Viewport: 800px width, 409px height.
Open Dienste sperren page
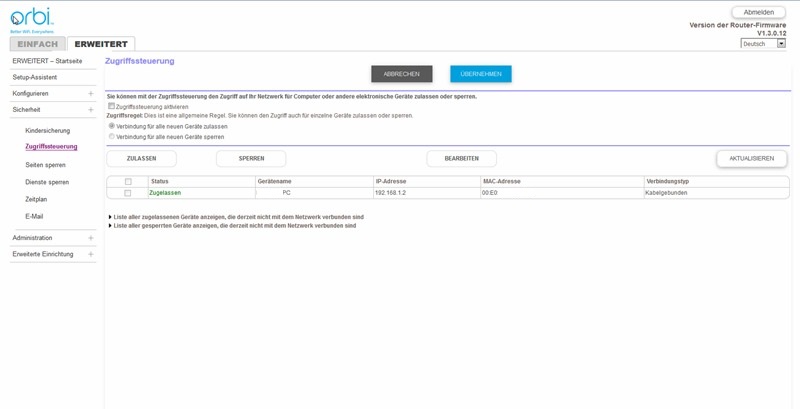(47, 182)
